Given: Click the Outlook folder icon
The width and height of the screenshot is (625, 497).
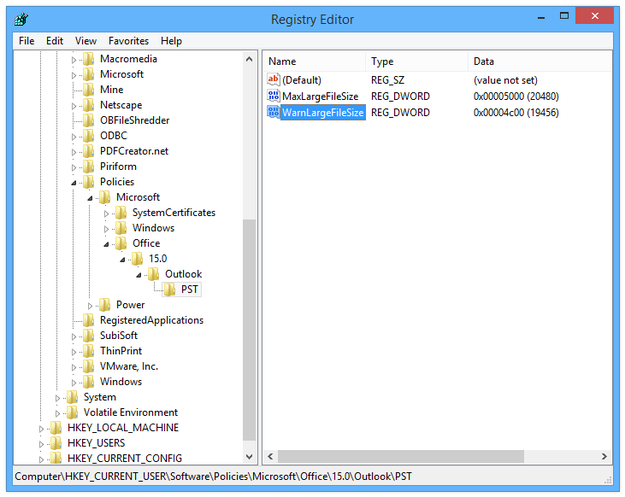Looking at the screenshot, I should coord(153,274).
